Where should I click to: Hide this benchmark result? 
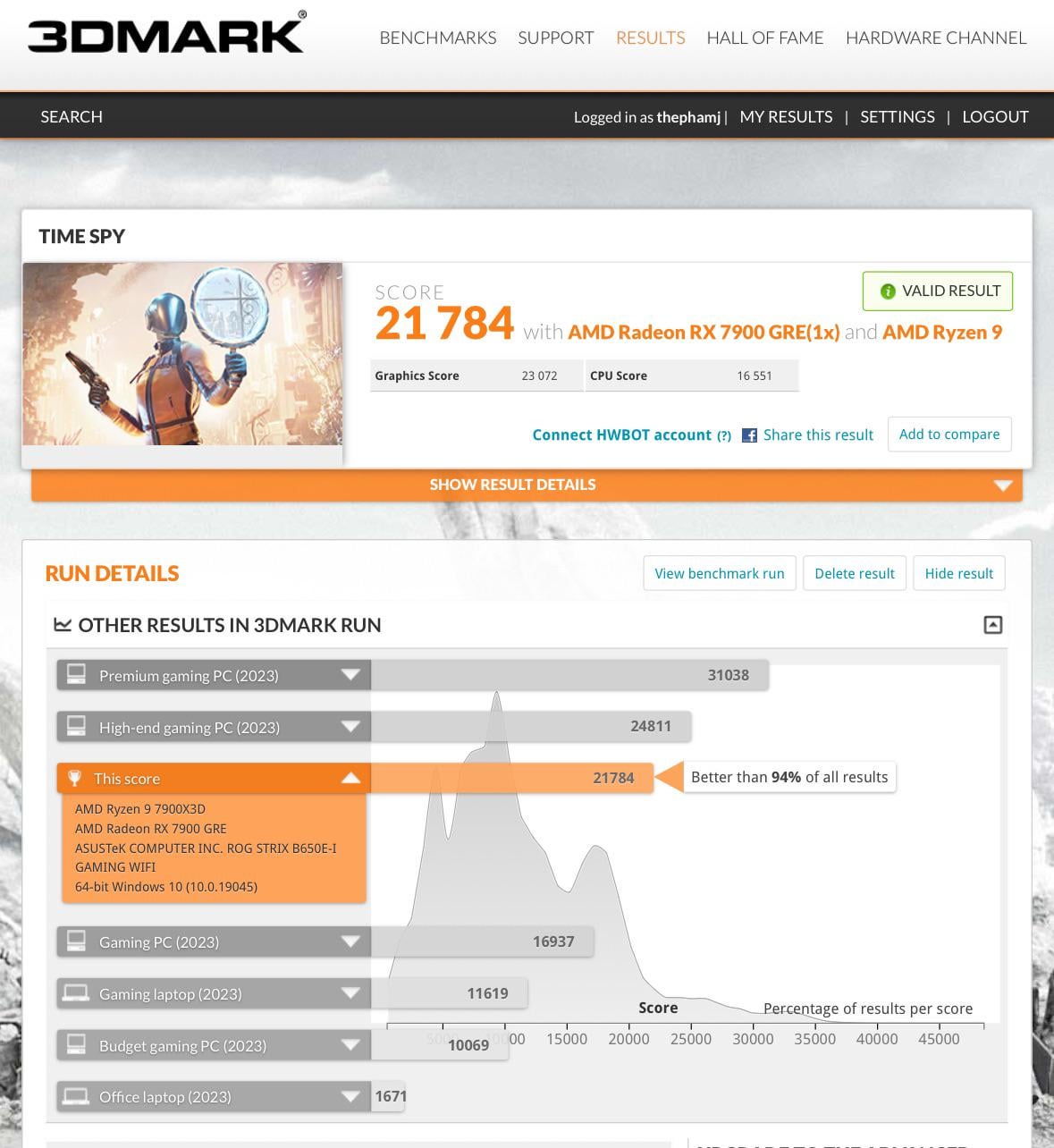pos(959,573)
